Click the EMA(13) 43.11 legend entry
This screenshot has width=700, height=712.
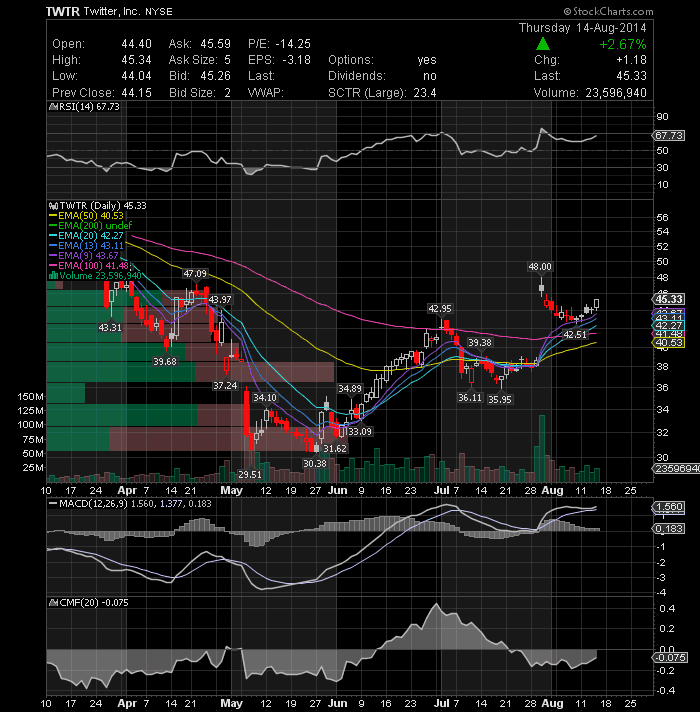click(86, 246)
